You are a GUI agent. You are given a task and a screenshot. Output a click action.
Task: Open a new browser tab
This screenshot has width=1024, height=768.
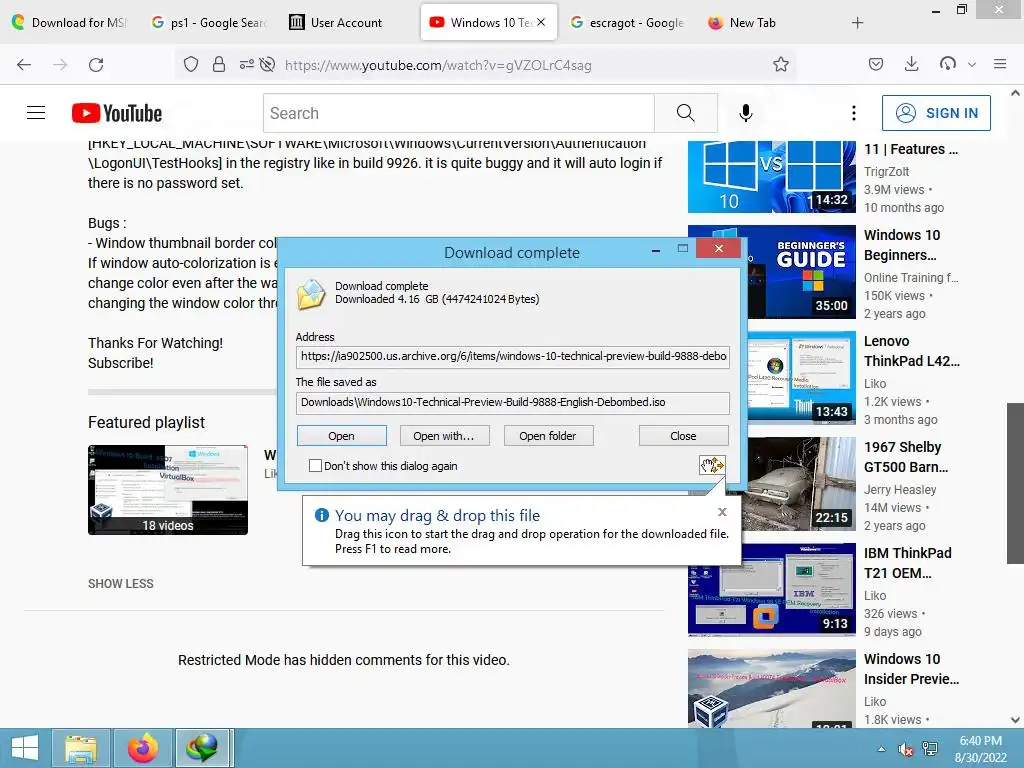[x=857, y=23]
